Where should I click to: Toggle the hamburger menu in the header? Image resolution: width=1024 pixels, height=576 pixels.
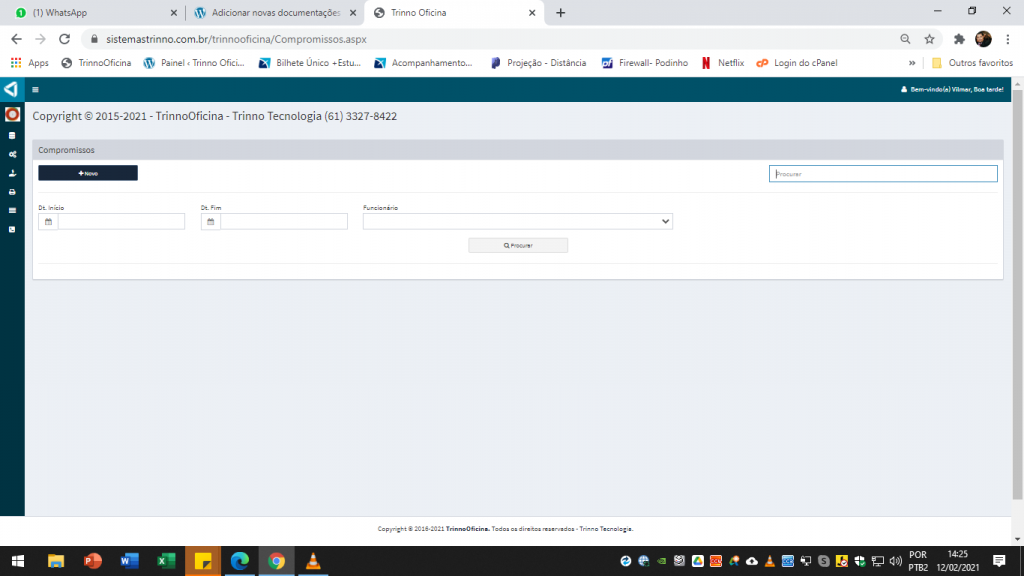pyautogui.click(x=35, y=89)
